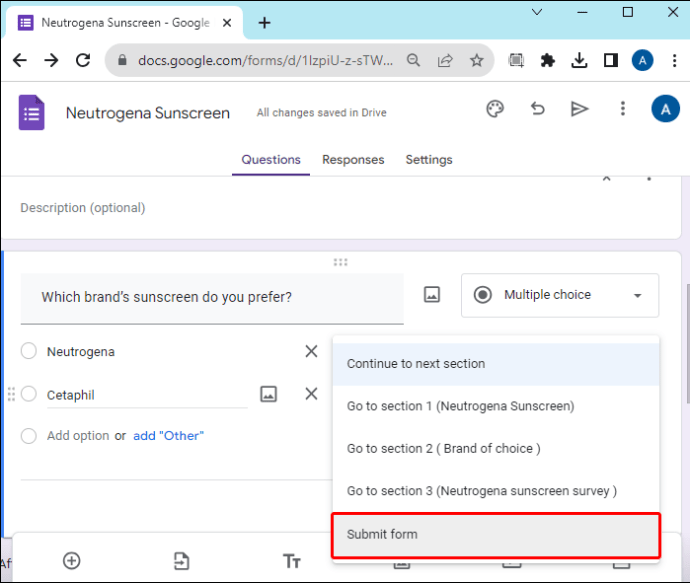Screen dimensions: 690x583
Task: Add image to the question title
Action: pos(432,295)
